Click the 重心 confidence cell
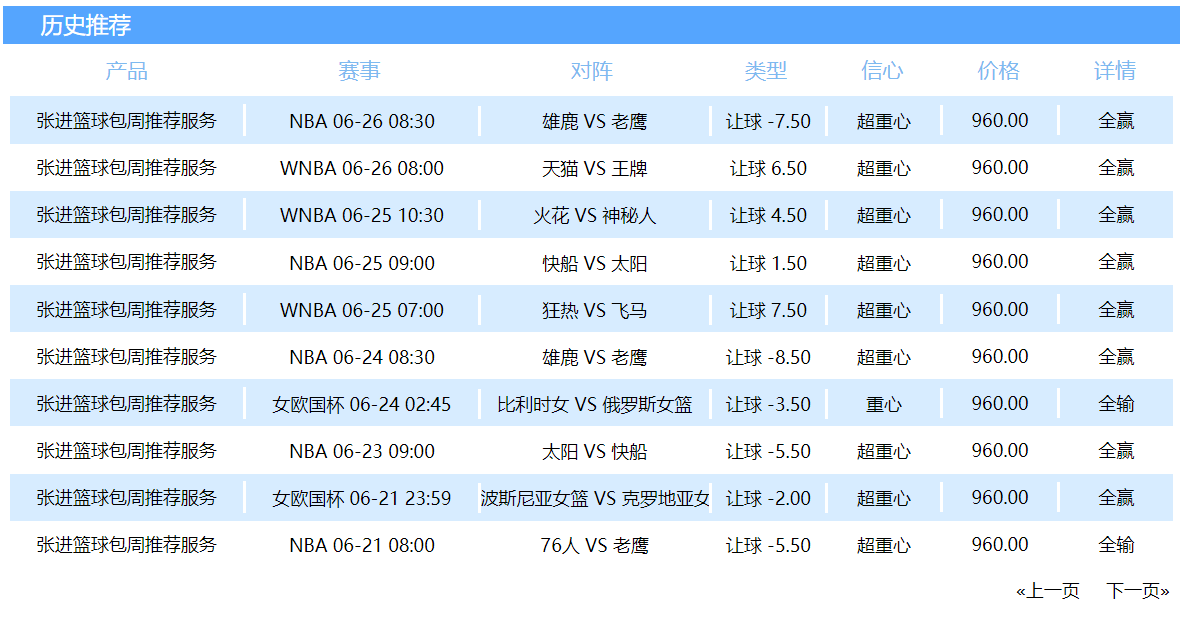The width and height of the screenshot is (1184, 619). [883, 404]
